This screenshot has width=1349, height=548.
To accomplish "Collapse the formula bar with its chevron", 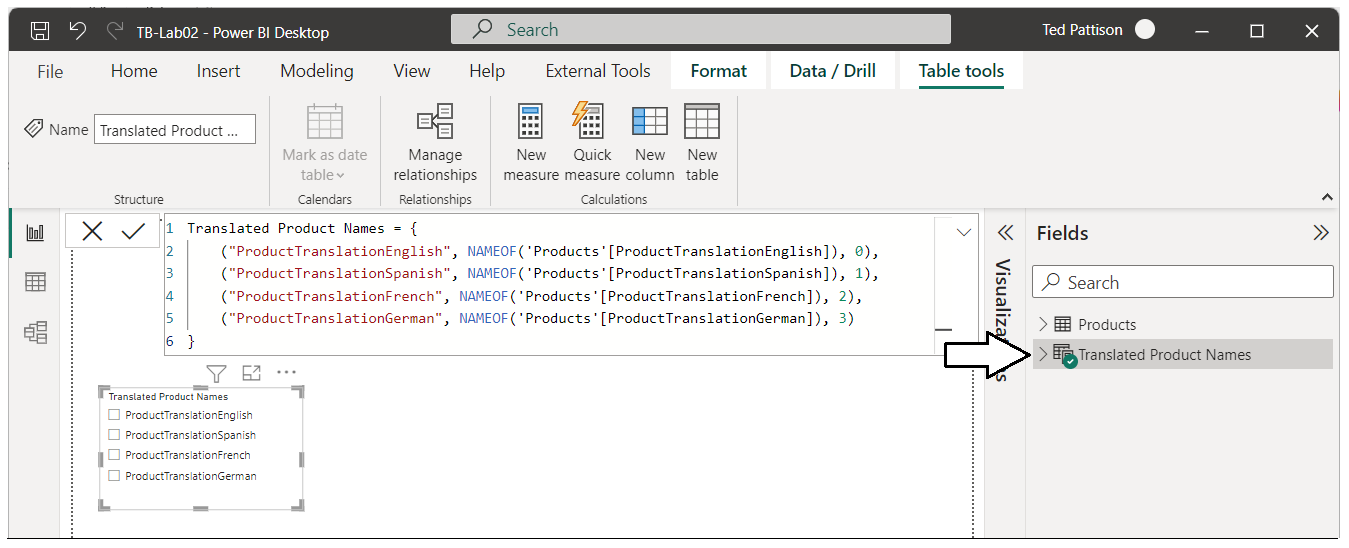I will [x=964, y=232].
